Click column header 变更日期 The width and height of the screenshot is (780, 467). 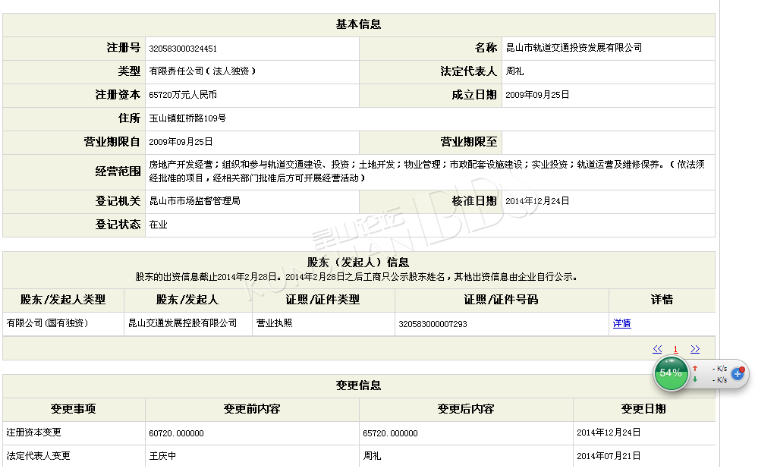tap(643, 409)
